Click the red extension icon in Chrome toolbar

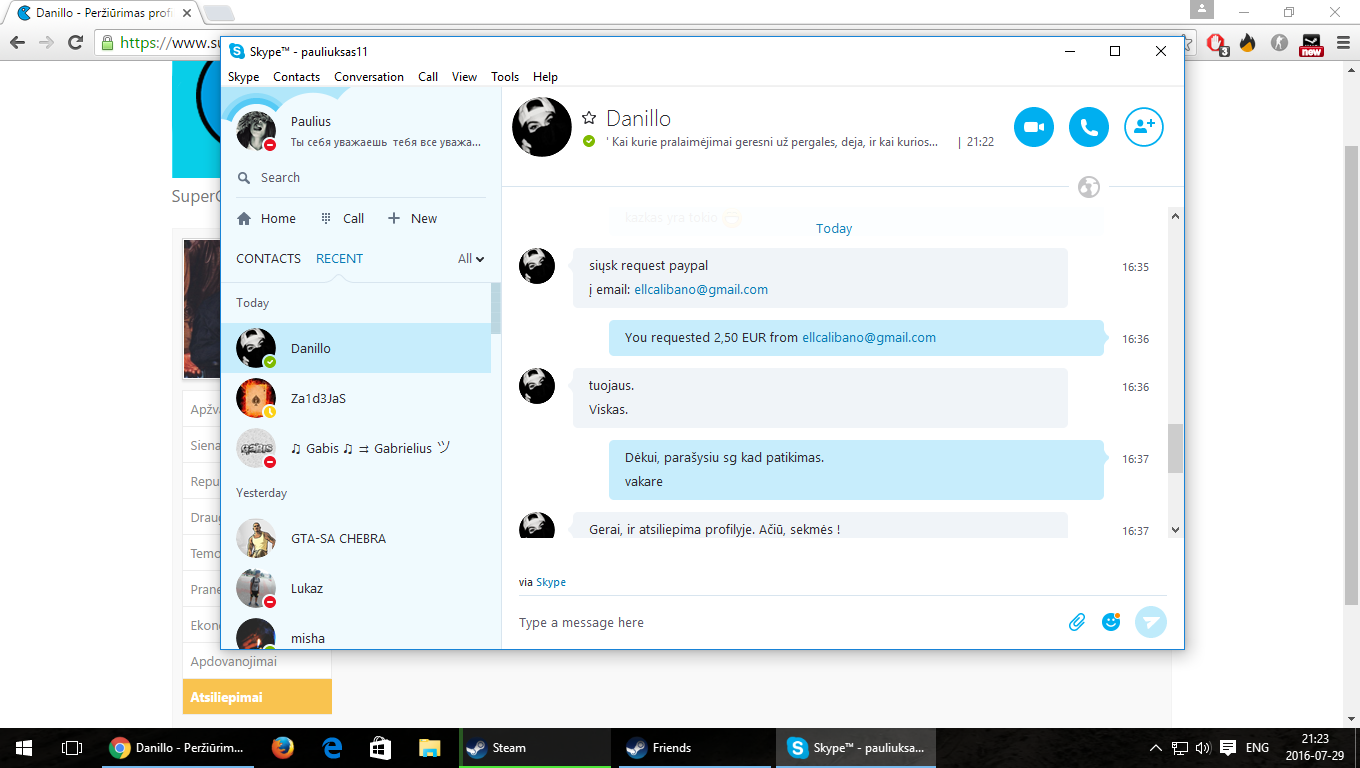(x=1217, y=43)
